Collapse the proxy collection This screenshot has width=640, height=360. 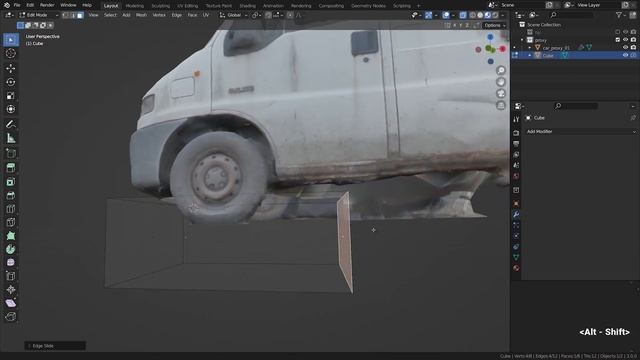pos(522,40)
